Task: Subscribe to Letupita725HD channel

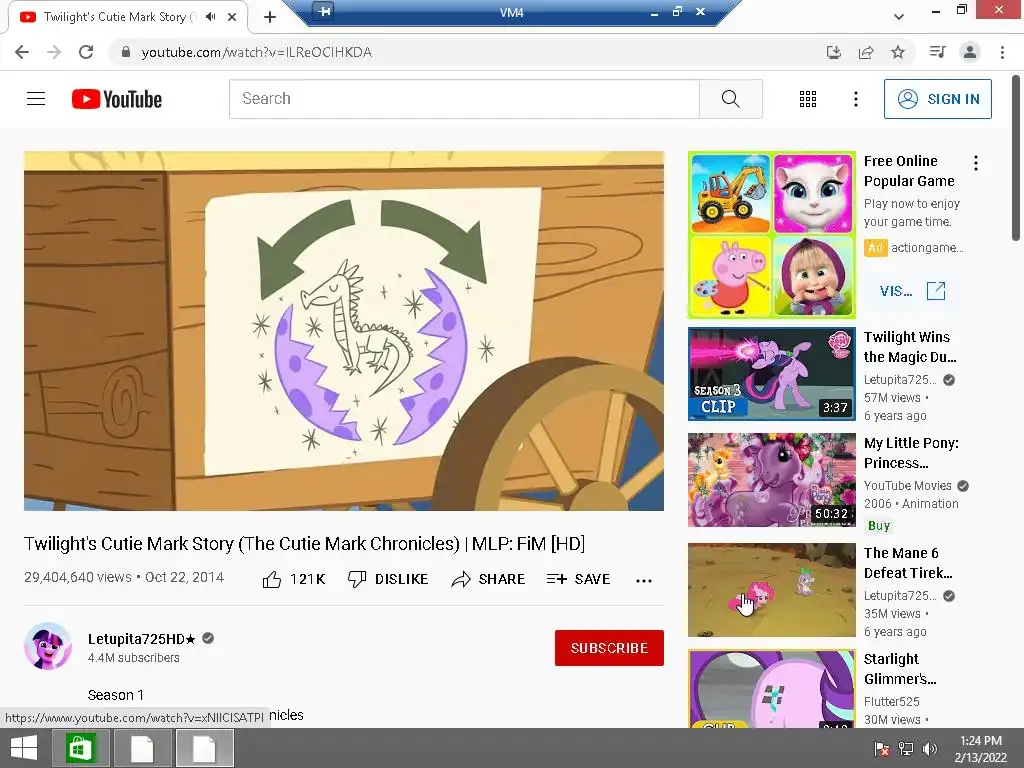Action: click(609, 648)
